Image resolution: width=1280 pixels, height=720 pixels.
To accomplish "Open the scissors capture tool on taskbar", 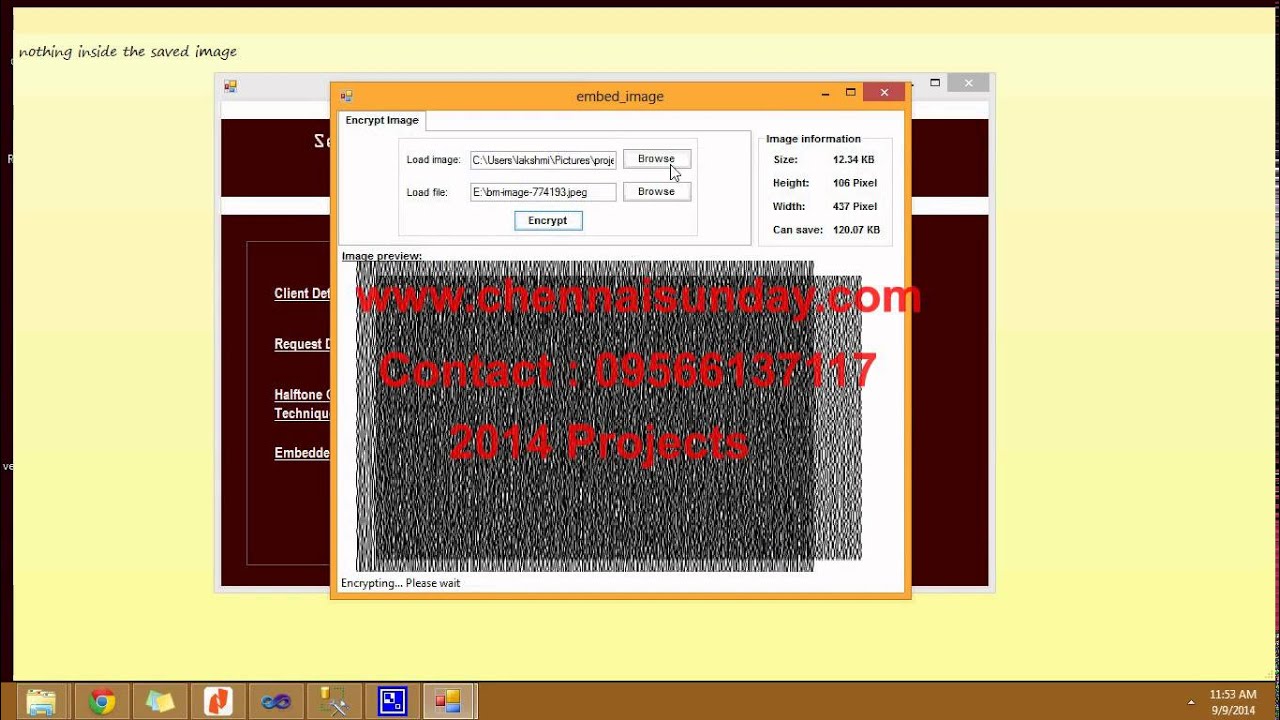I will pyautogui.click(x=334, y=702).
